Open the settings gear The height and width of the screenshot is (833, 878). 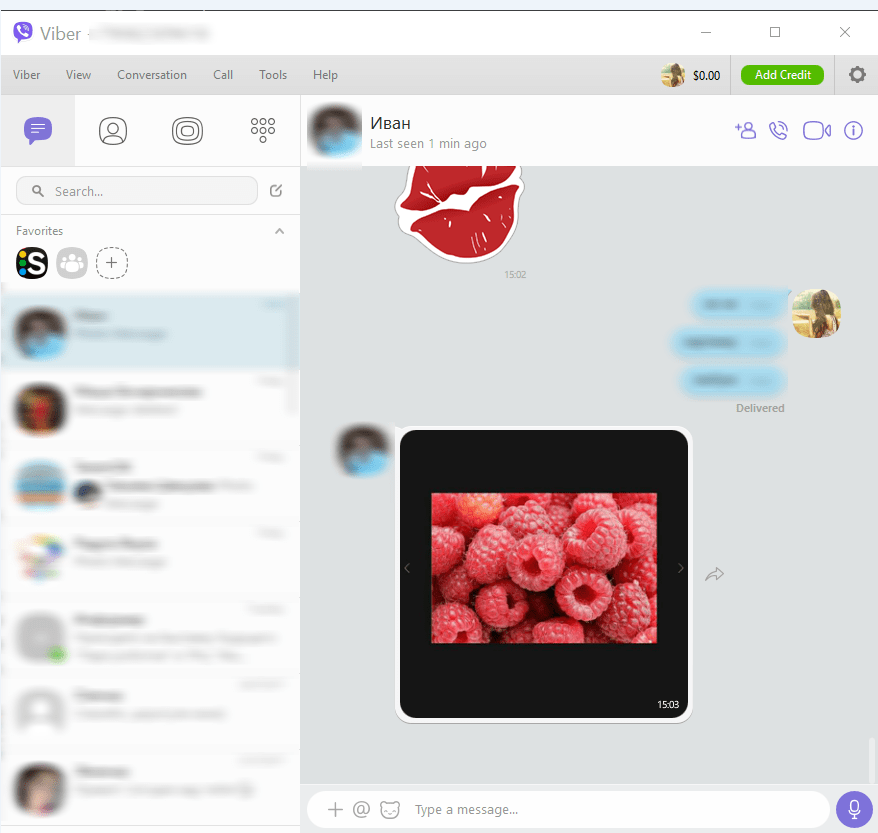click(x=857, y=75)
